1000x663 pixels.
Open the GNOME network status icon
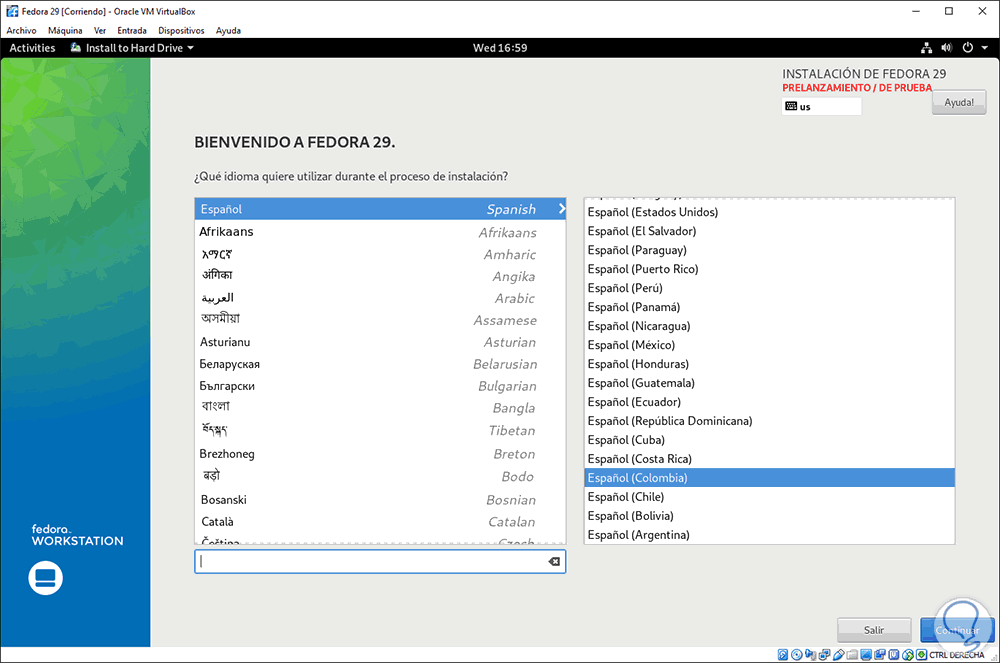927,48
